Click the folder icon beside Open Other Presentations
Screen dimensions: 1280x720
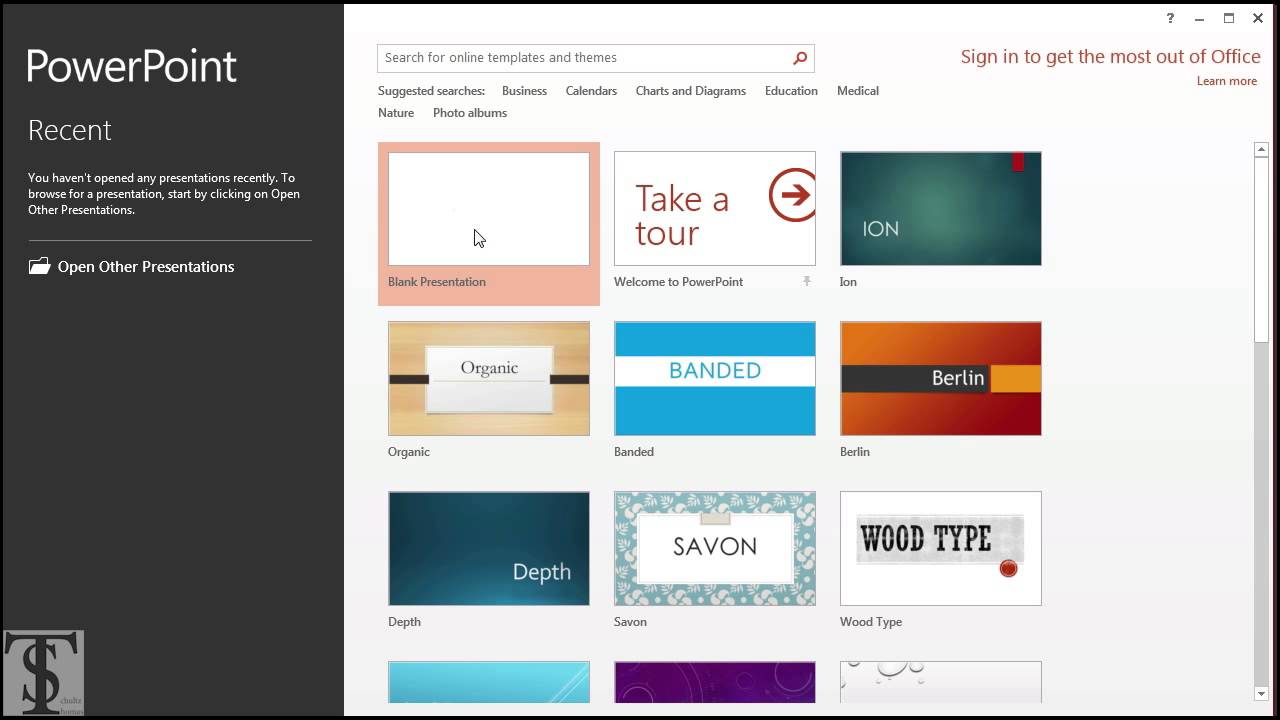tap(39, 266)
